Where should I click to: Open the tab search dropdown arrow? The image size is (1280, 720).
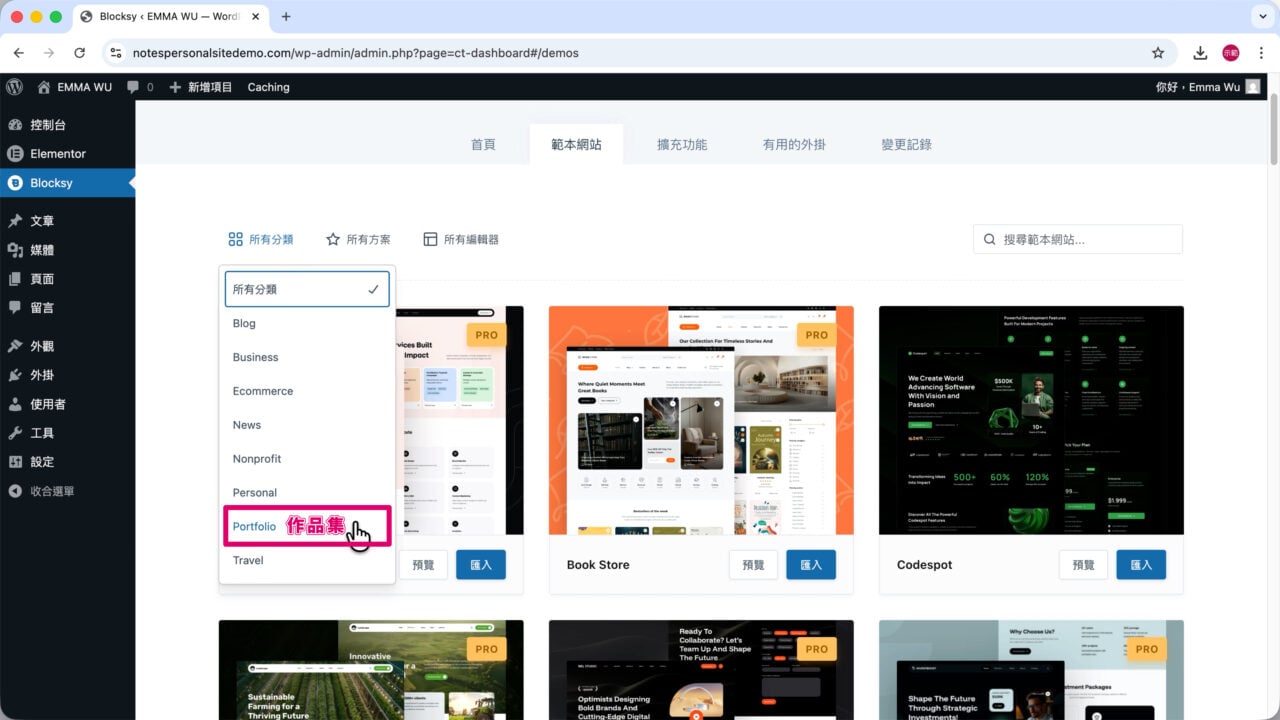pos(1260,17)
